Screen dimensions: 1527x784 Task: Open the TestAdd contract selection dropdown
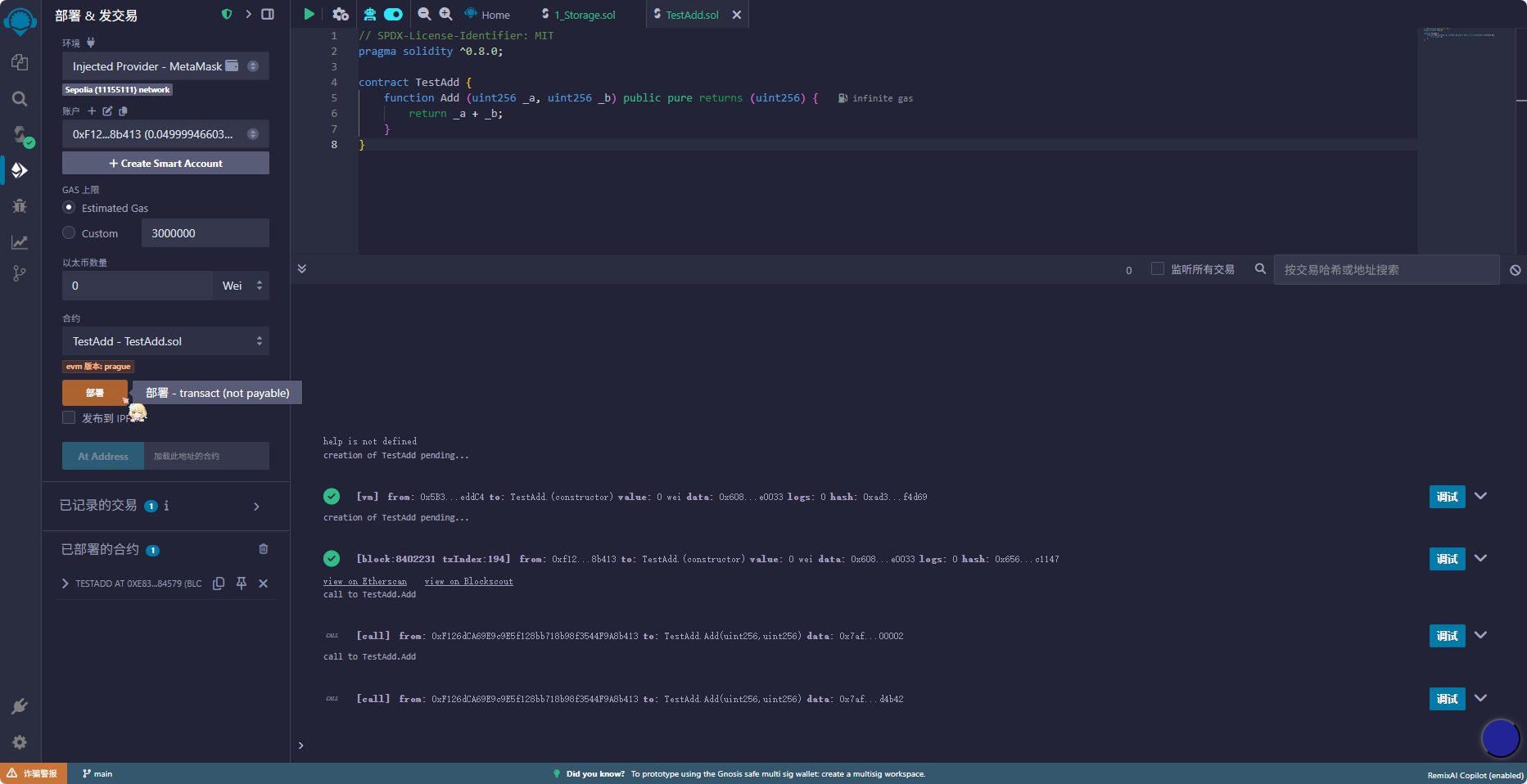[x=165, y=341]
